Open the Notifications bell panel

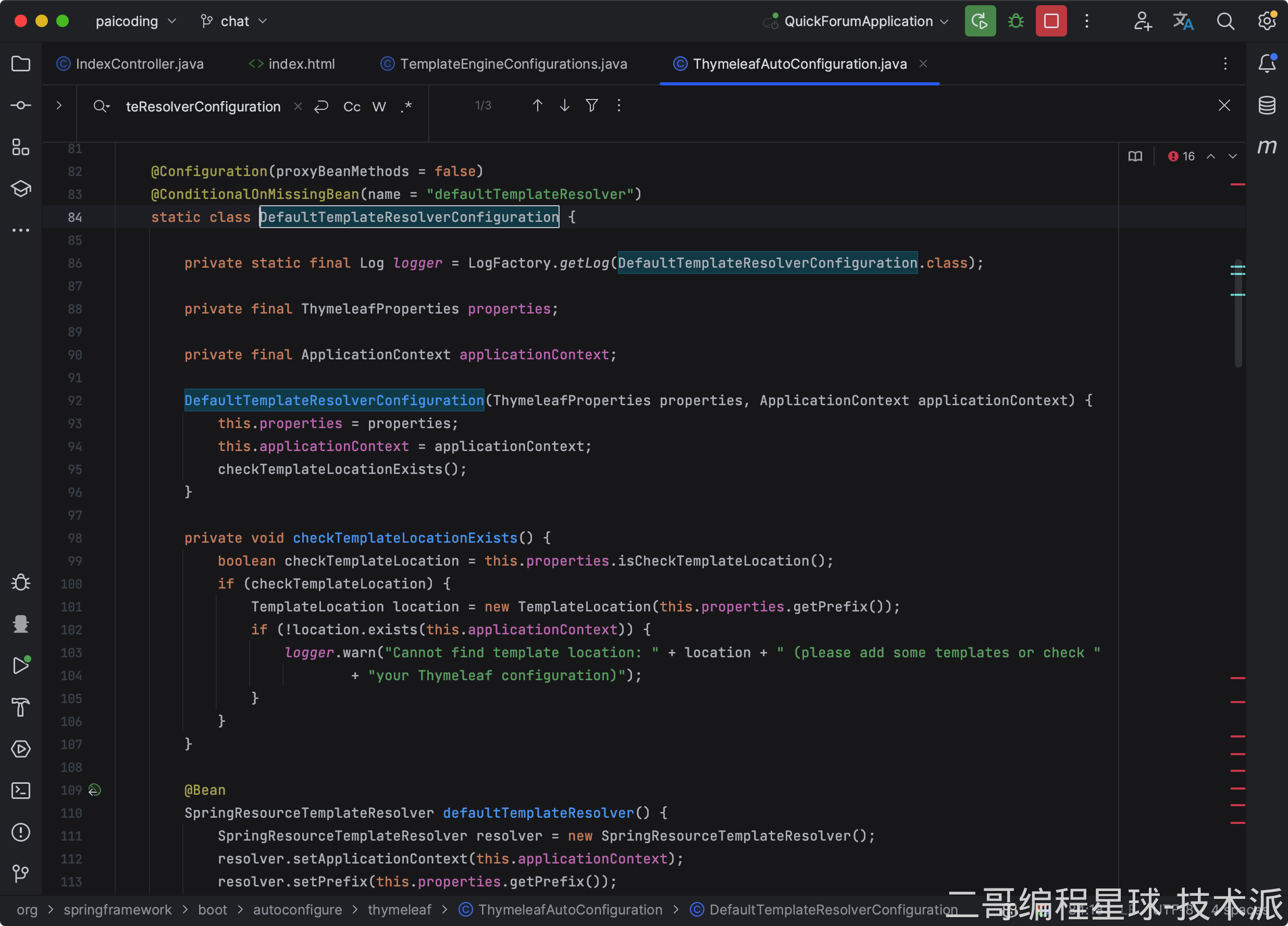coord(1267,64)
